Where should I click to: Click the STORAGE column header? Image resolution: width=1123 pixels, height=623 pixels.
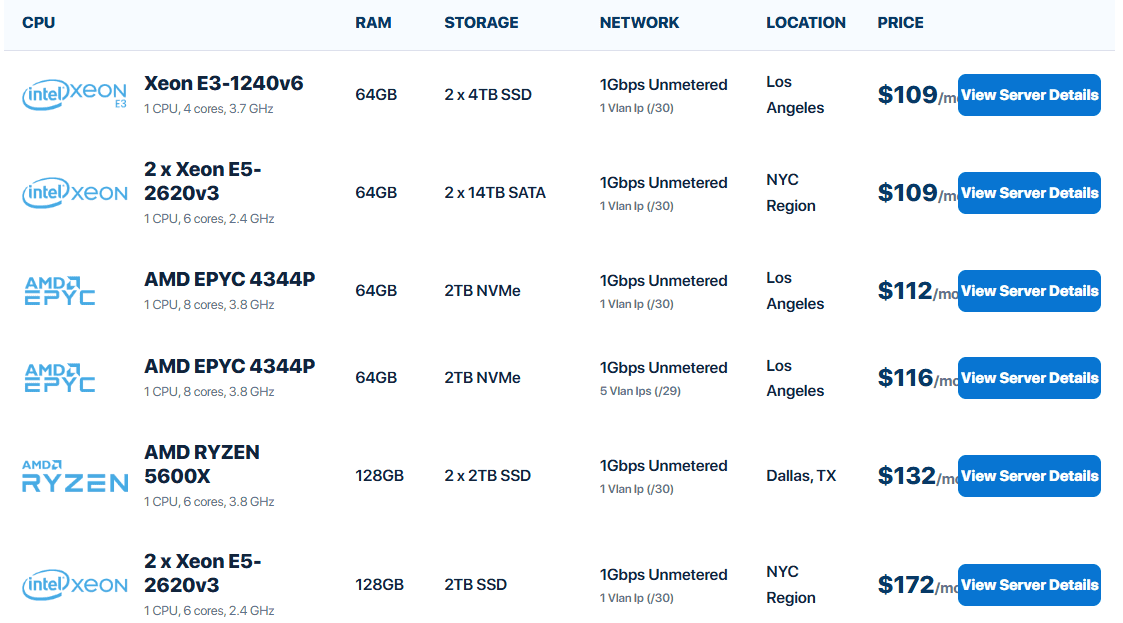[481, 23]
